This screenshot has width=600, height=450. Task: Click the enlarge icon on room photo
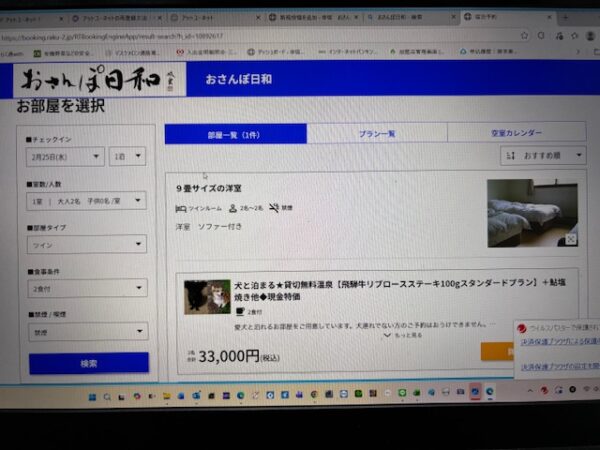point(570,239)
